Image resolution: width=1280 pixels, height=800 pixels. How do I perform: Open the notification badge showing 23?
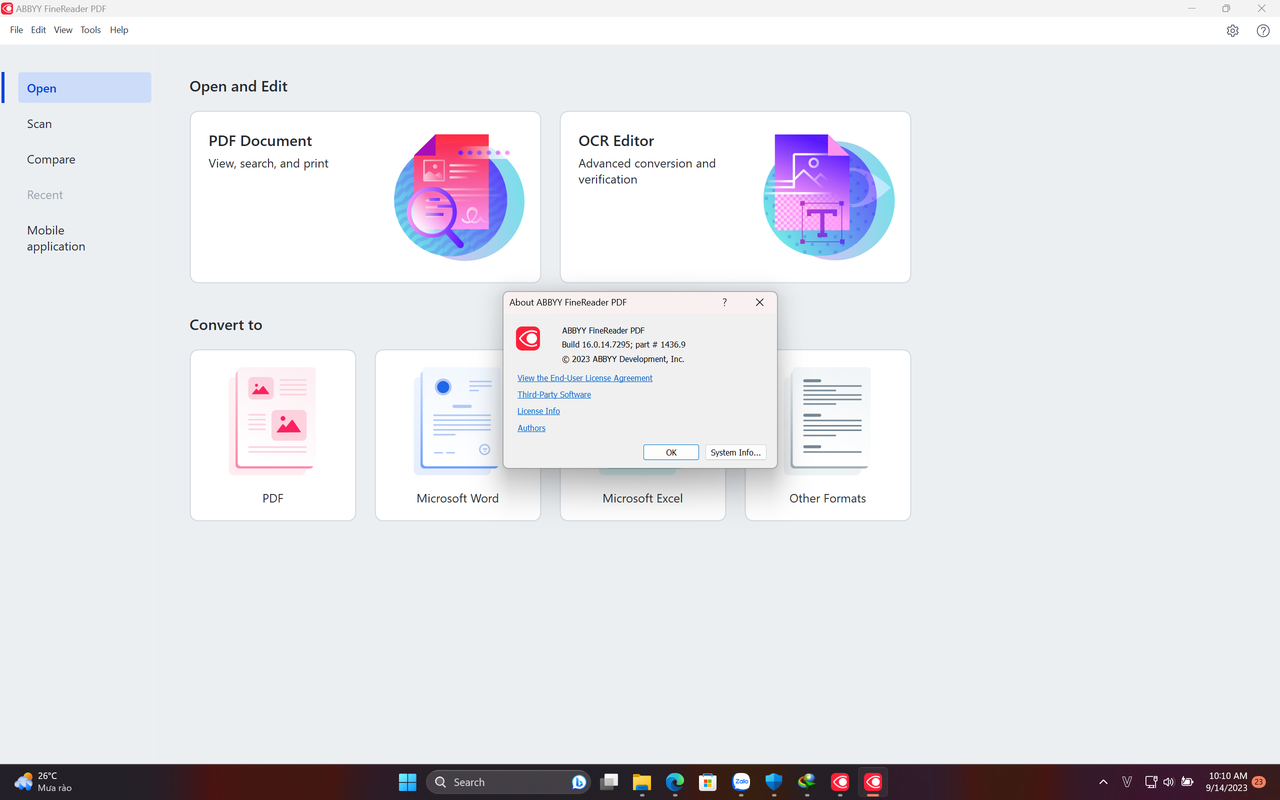pos(1259,782)
